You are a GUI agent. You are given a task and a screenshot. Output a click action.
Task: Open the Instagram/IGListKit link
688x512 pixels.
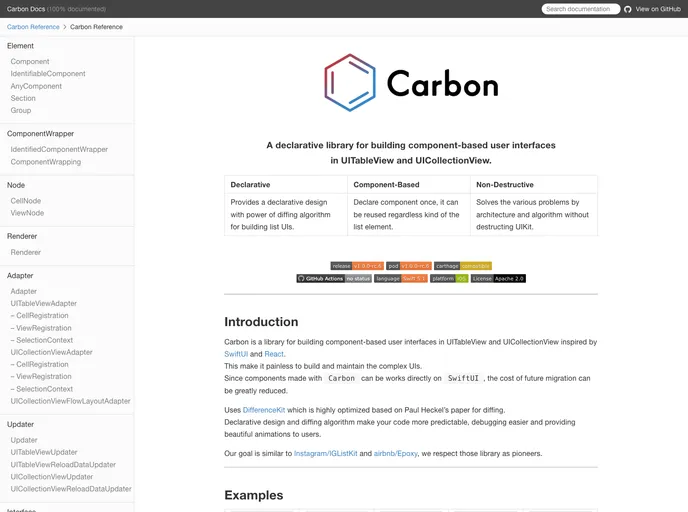[x=326, y=453]
